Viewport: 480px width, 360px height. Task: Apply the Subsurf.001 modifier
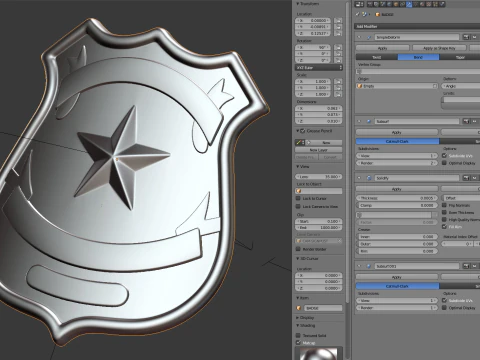(397, 277)
